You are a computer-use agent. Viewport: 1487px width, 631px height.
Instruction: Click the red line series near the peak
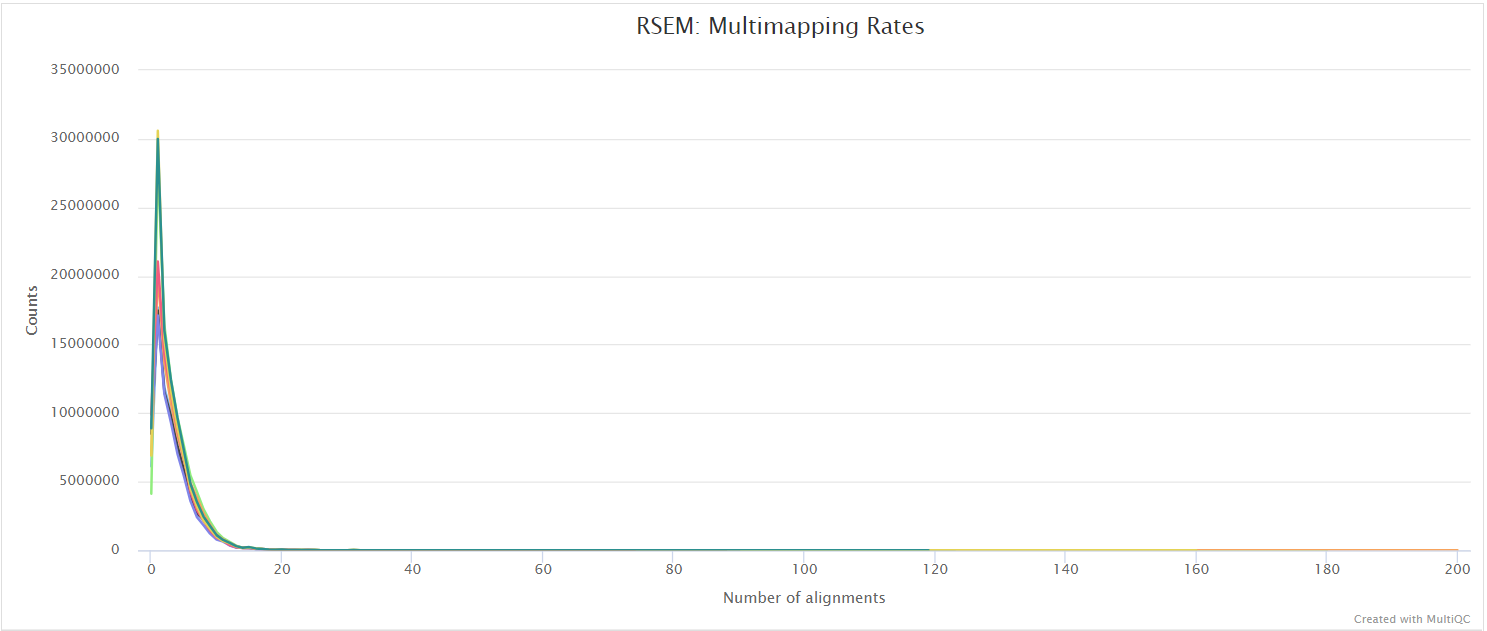158,265
